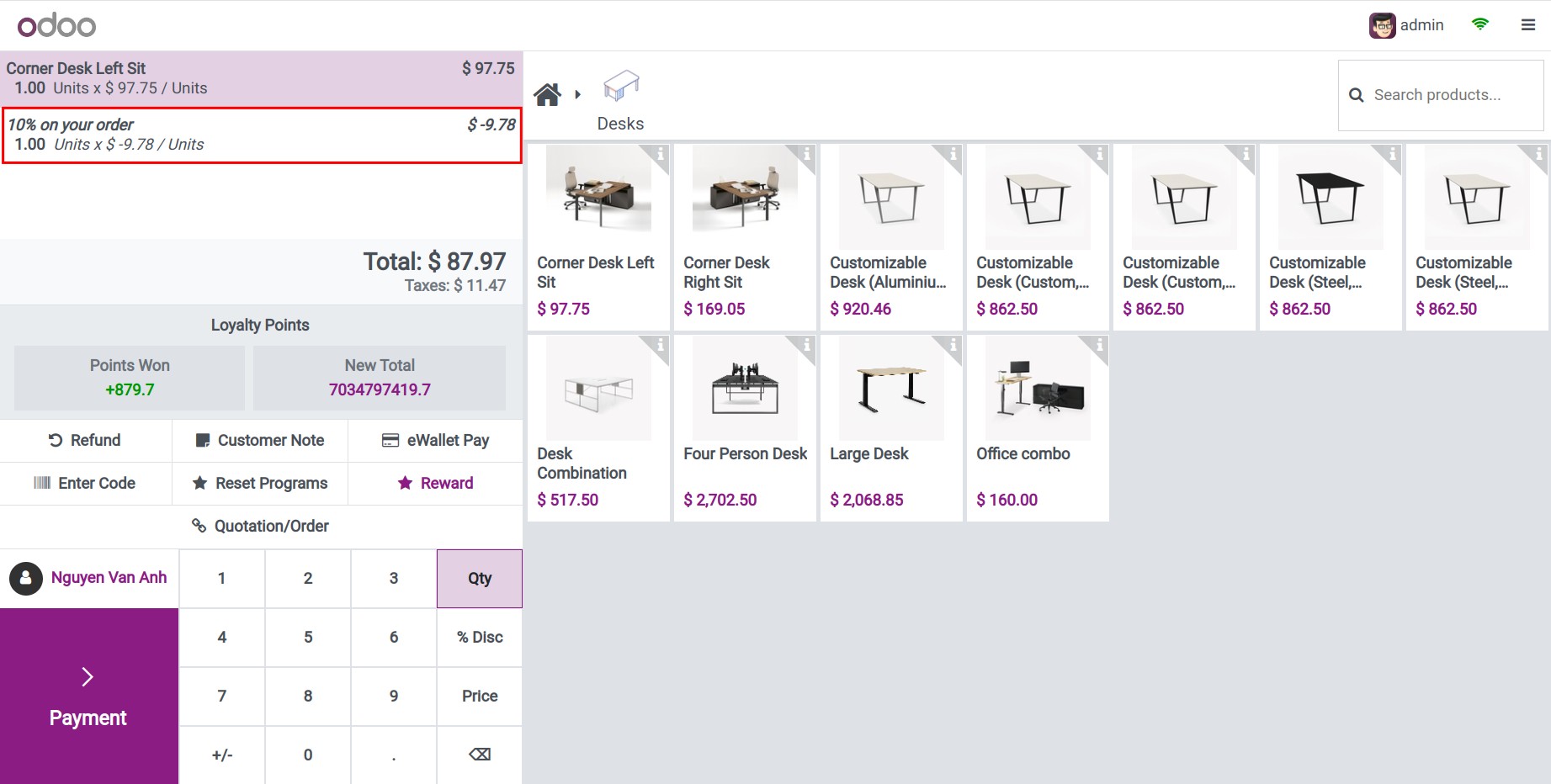The image size is (1551, 784).
Task: Go to the home category icon
Action: pos(547,95)
